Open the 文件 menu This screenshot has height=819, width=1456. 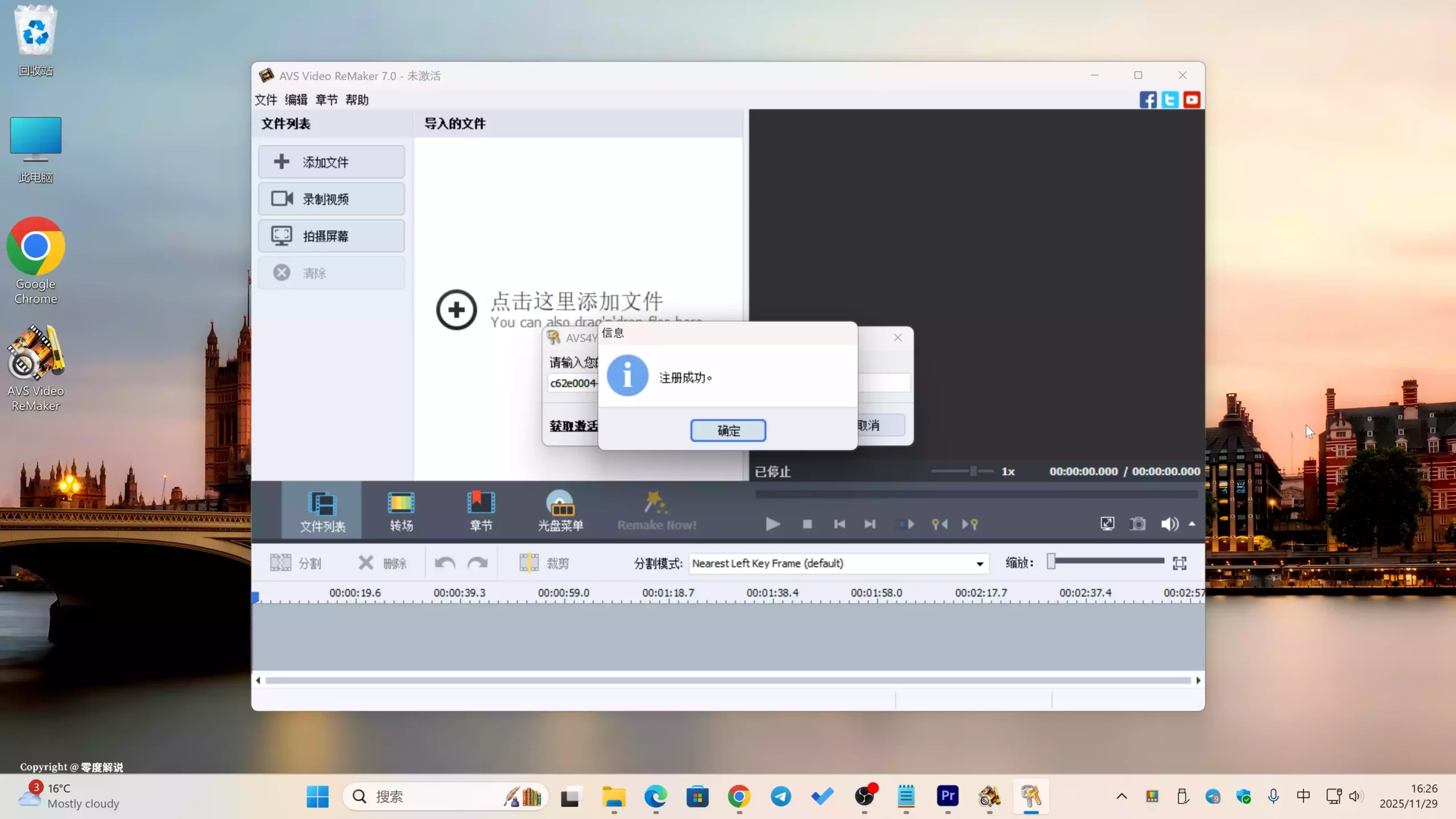tap(266, 100)
